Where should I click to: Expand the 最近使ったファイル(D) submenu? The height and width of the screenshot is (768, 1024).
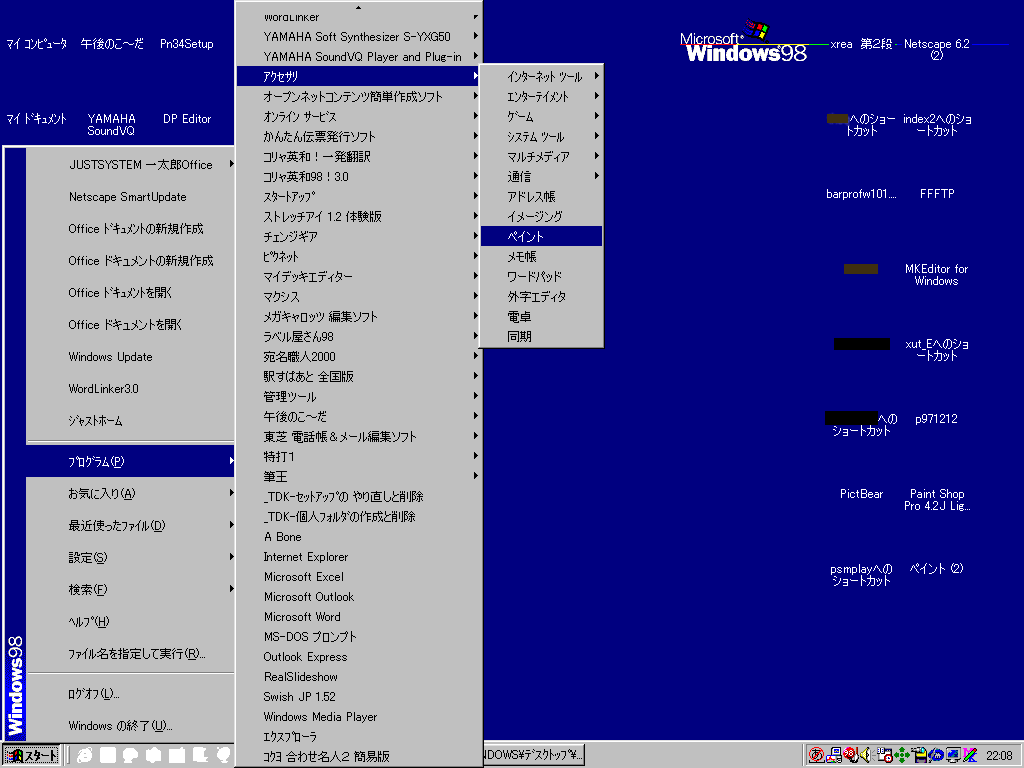coord(131,526)
